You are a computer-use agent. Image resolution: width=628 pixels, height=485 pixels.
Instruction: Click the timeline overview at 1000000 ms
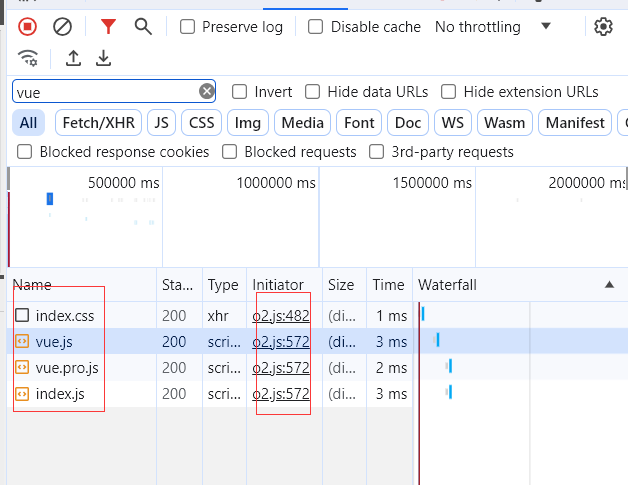tap(268, 184)
